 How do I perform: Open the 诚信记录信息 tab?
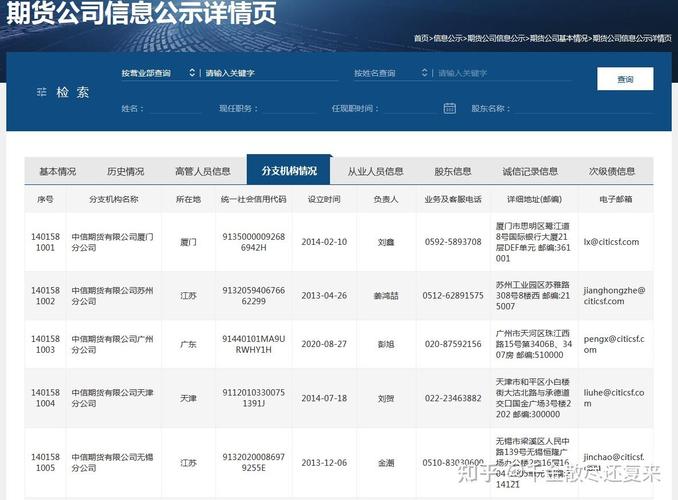[x=530, y=171]
